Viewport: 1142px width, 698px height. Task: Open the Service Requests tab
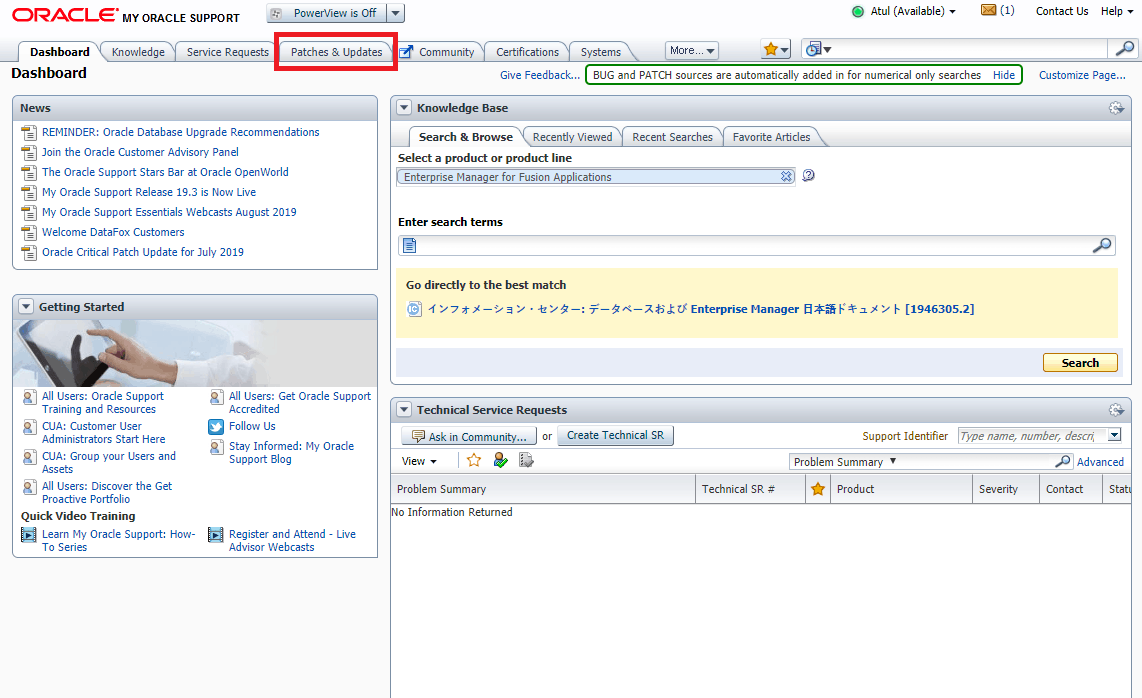[227, 52]
